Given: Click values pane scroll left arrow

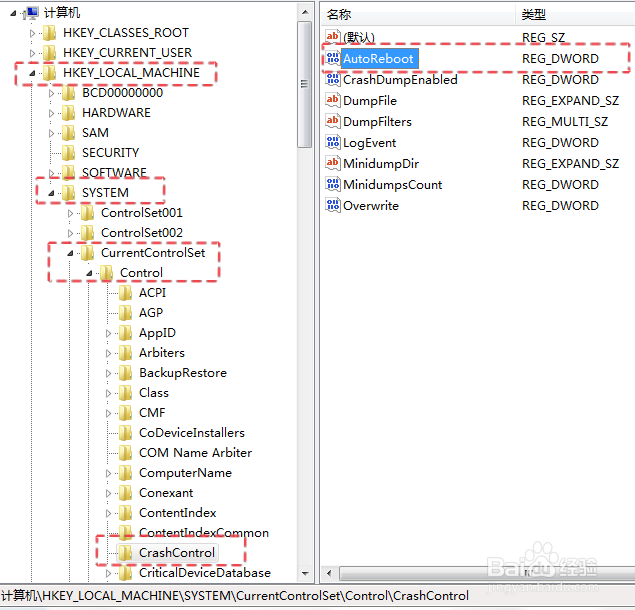Looking at the screenshot, I should 329,574.
